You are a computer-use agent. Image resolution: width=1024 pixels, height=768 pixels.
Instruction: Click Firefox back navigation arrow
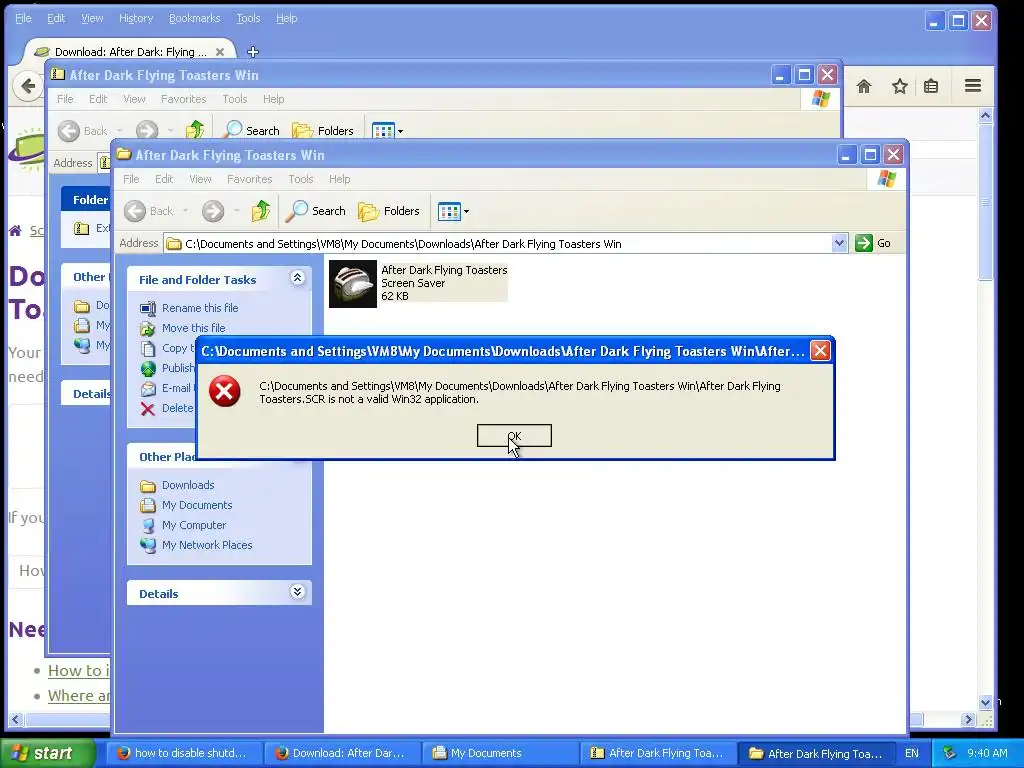[x=28, y=86]
